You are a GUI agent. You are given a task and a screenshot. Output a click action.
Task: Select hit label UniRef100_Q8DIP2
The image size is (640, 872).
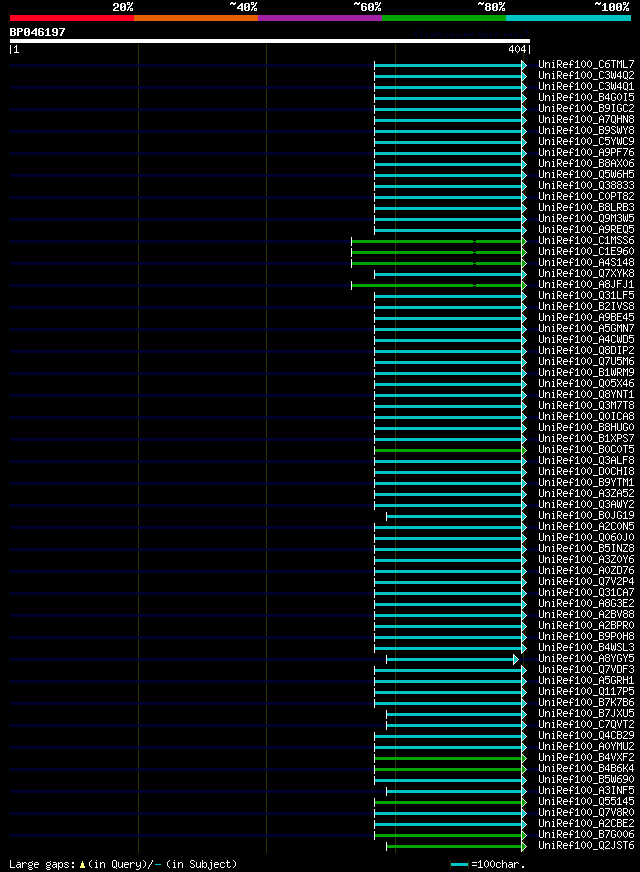pyautogui.click(x=586, y=350)
